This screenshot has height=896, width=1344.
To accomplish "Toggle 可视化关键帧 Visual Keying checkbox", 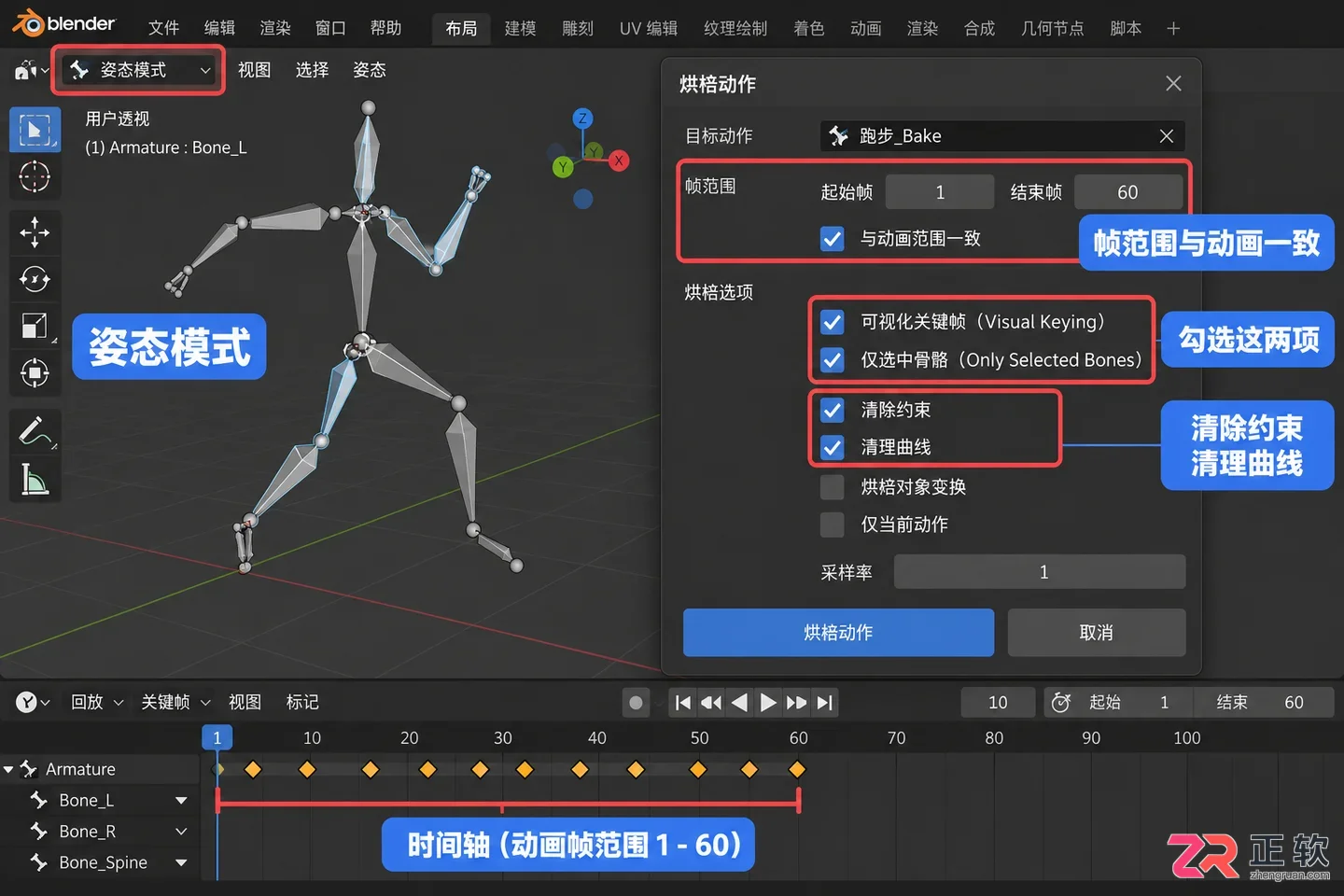I will point(833,322).
